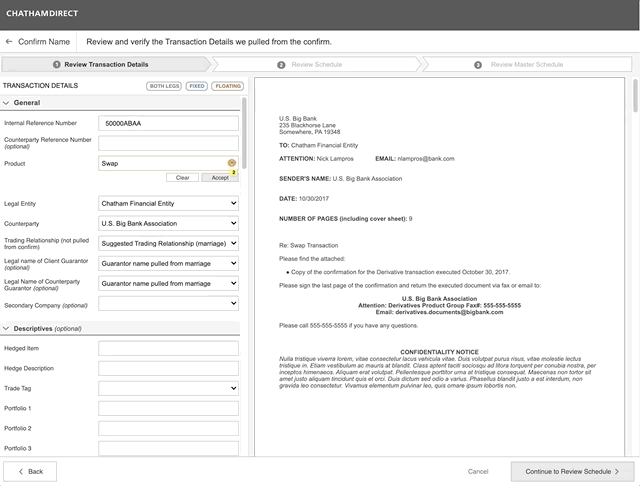Viewport: 640px width, 486px height.
Task: Open the Trading Relationship dropdown
Action: 168,243
